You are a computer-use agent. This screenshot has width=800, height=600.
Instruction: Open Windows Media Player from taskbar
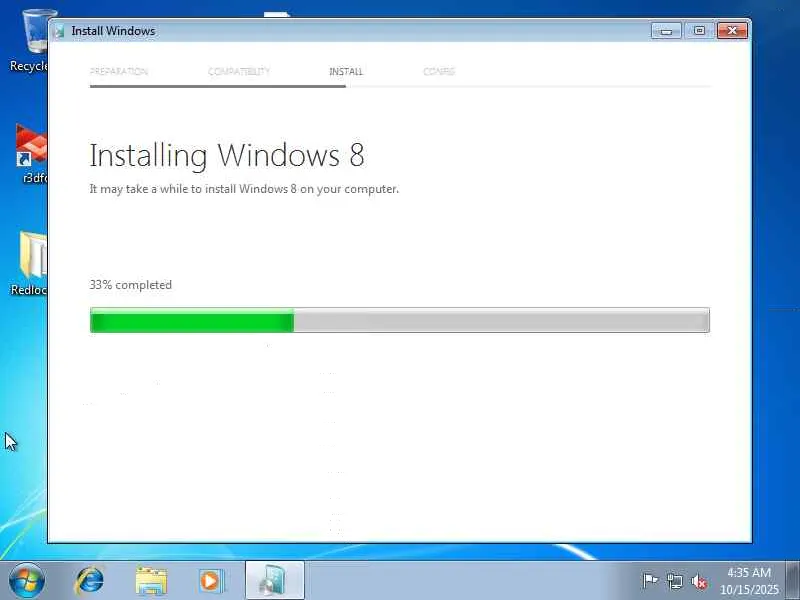coord(210,581)
